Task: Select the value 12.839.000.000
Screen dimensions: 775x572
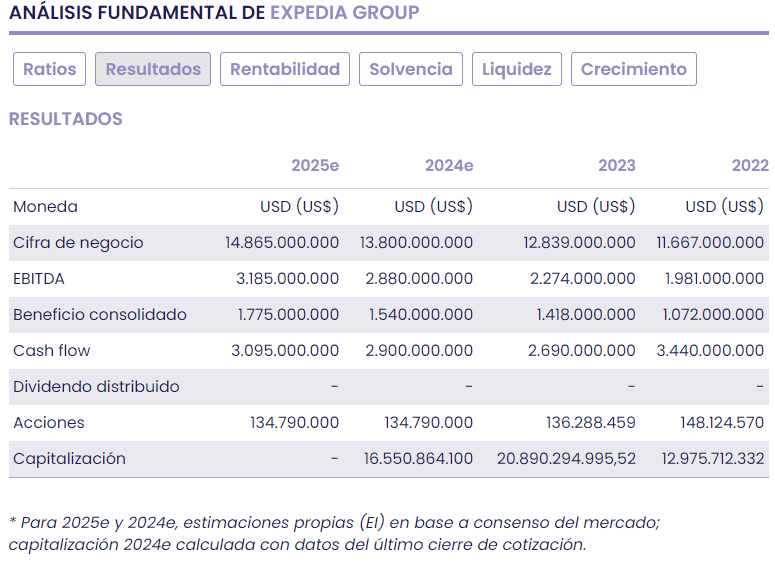Action: tap(579, 243)
